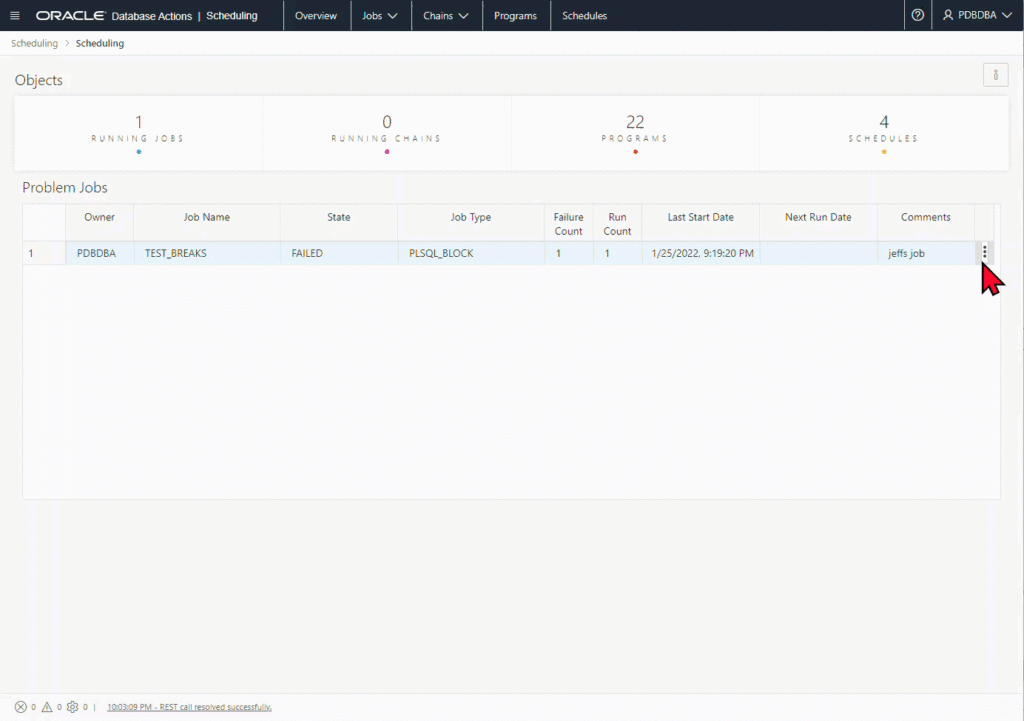Open the PDBDBA user dropdown
This screenshot has width=1024, height=721.
(976, 16)
